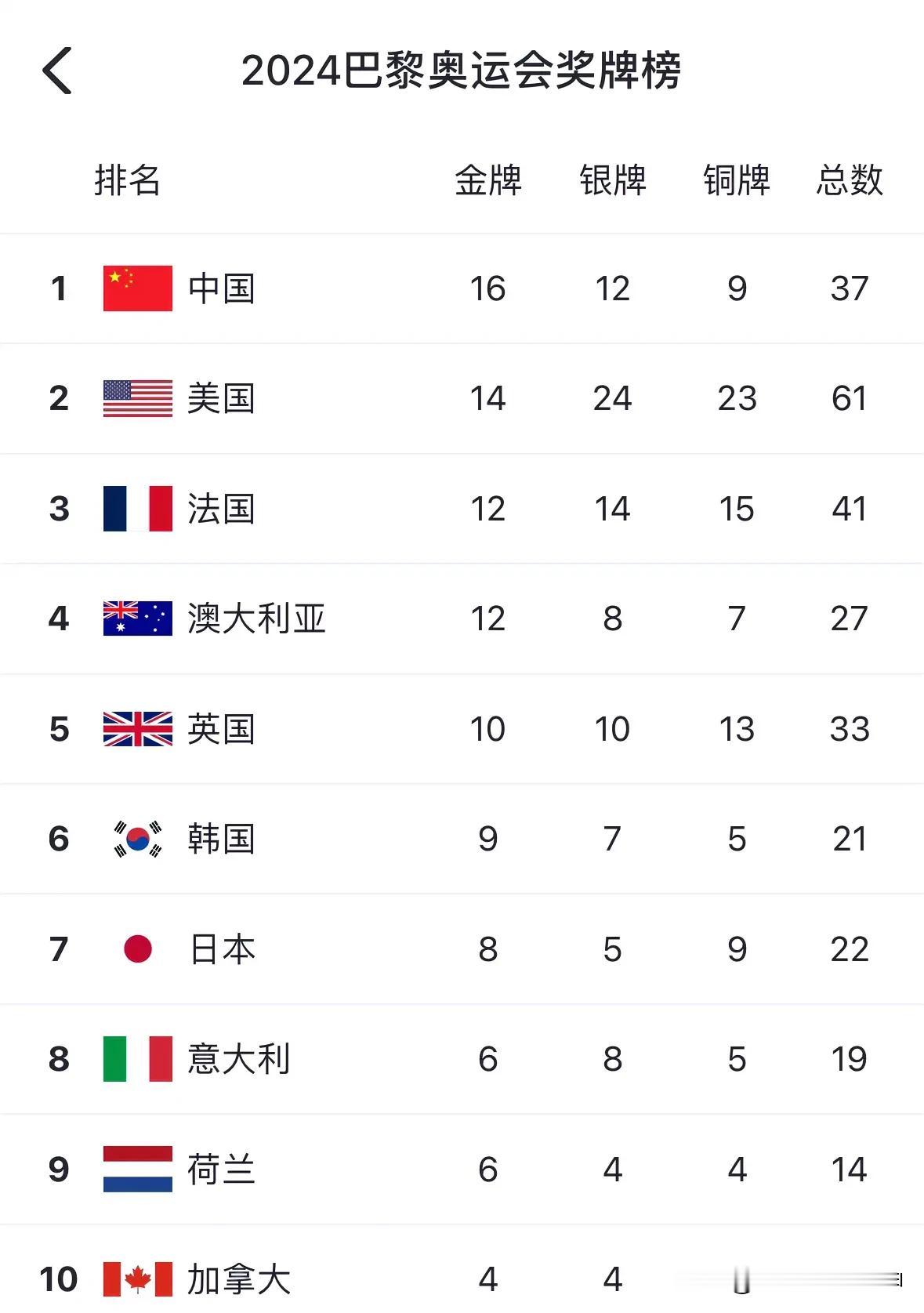Viewport: 924px width, 1313px height.
Task: Open the 澳大利亚 country name
Action: [x=256, y=618]
